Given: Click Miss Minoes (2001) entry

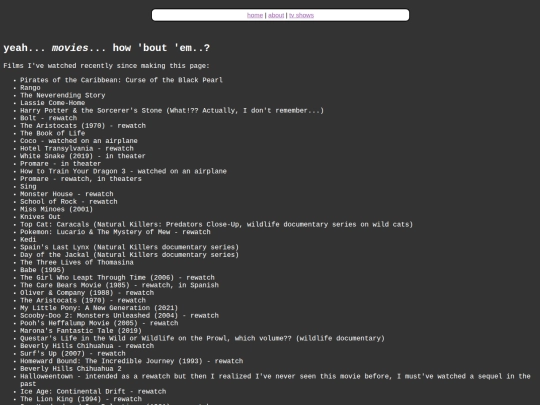Looking at the screenshot, I should 56,209.
